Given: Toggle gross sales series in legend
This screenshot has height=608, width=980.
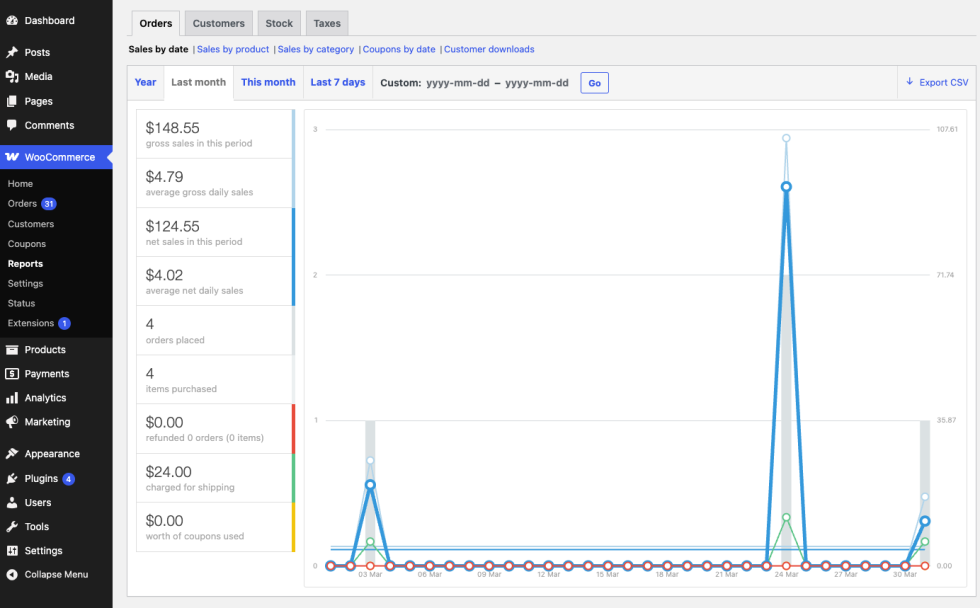Looking at the screenshot, I should (215, 134).
